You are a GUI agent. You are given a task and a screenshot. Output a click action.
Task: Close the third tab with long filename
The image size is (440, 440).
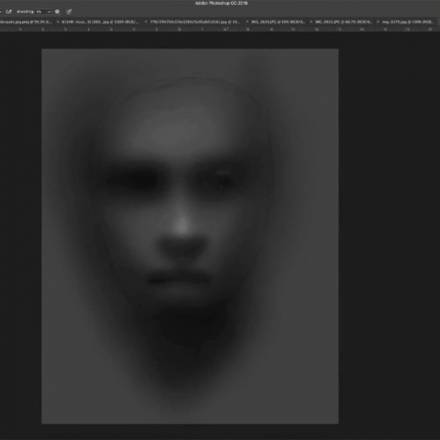[x=146, y=22]
